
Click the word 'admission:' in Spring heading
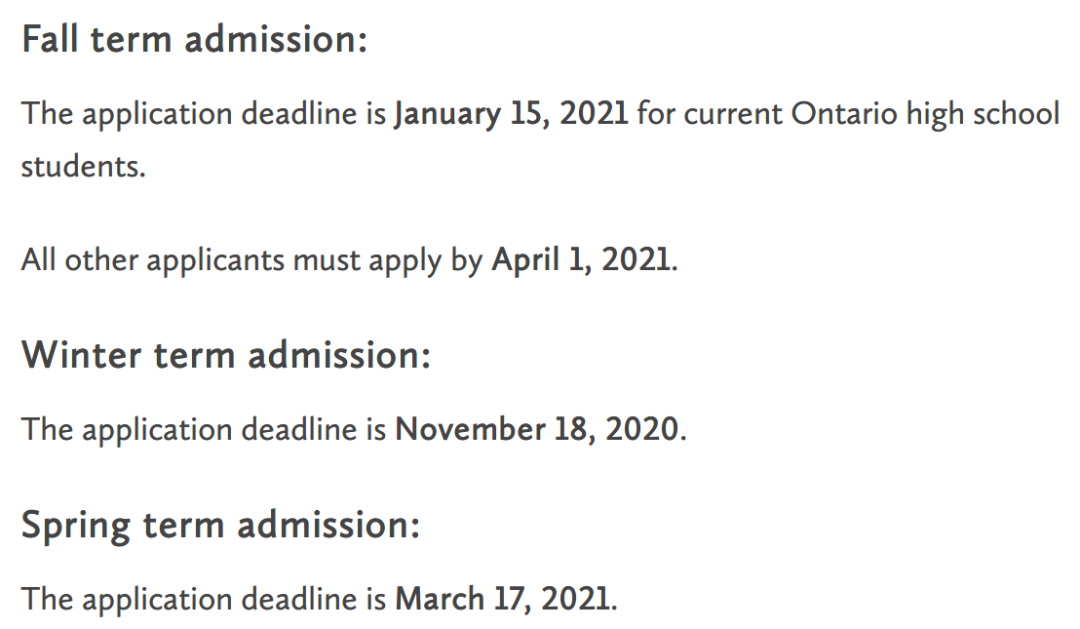[x=329, y=526]
